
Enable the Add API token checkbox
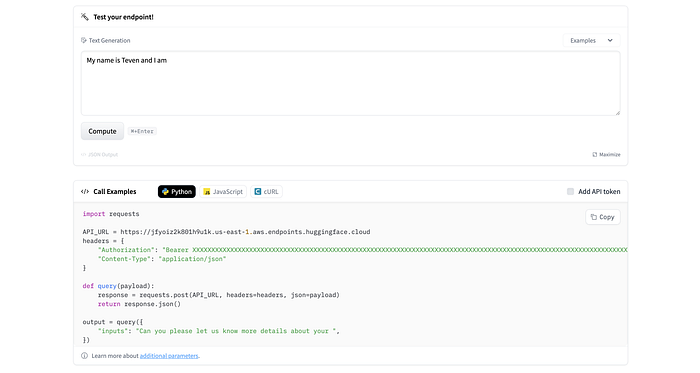click(x=570, y=191)
